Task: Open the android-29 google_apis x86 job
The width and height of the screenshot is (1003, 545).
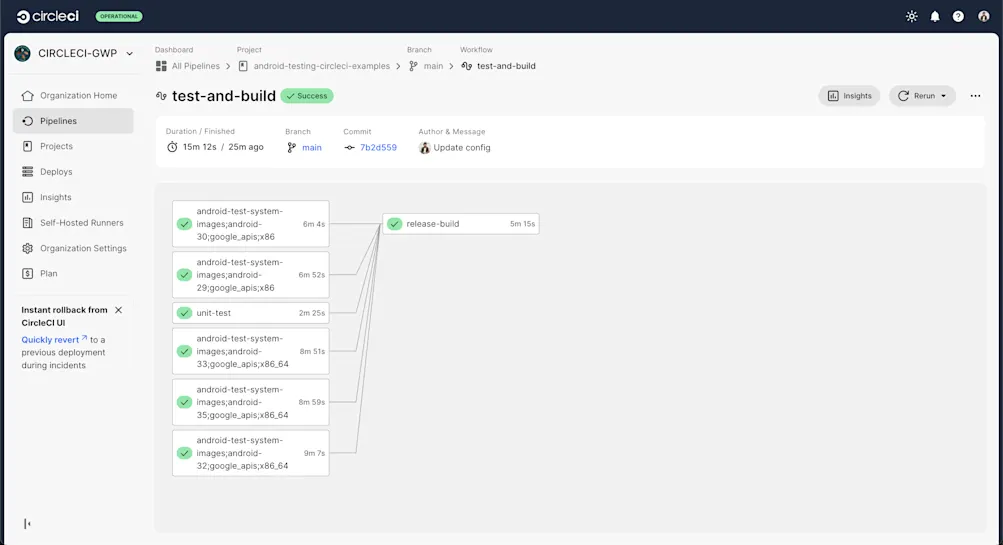Action: point(251,275)
